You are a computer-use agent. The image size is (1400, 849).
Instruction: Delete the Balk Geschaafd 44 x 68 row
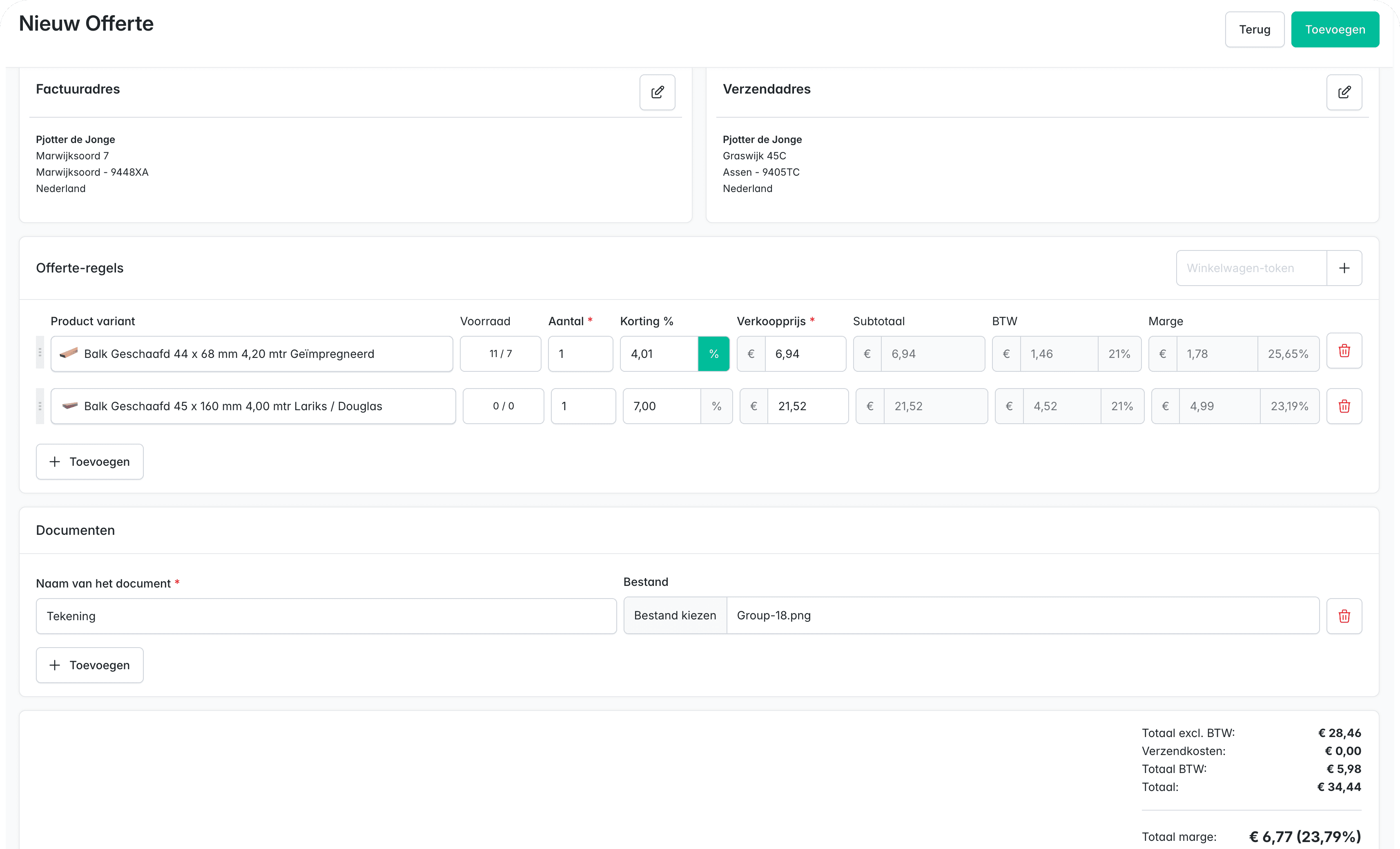tap(1344, 351)
